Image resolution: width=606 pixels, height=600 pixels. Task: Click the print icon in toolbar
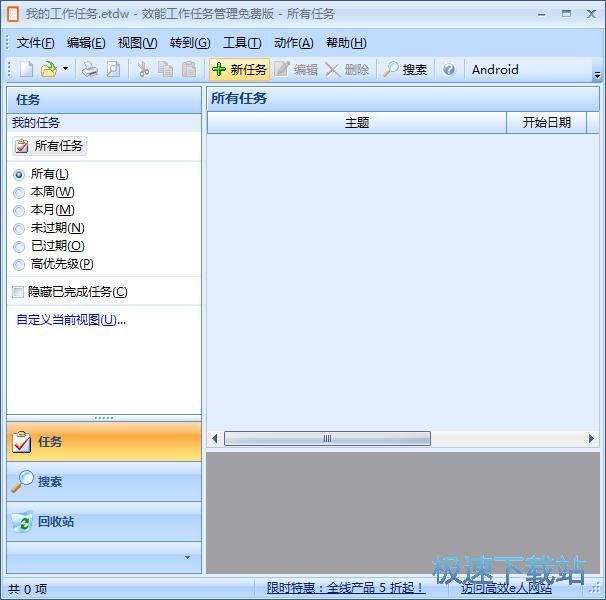coord(90,69)
